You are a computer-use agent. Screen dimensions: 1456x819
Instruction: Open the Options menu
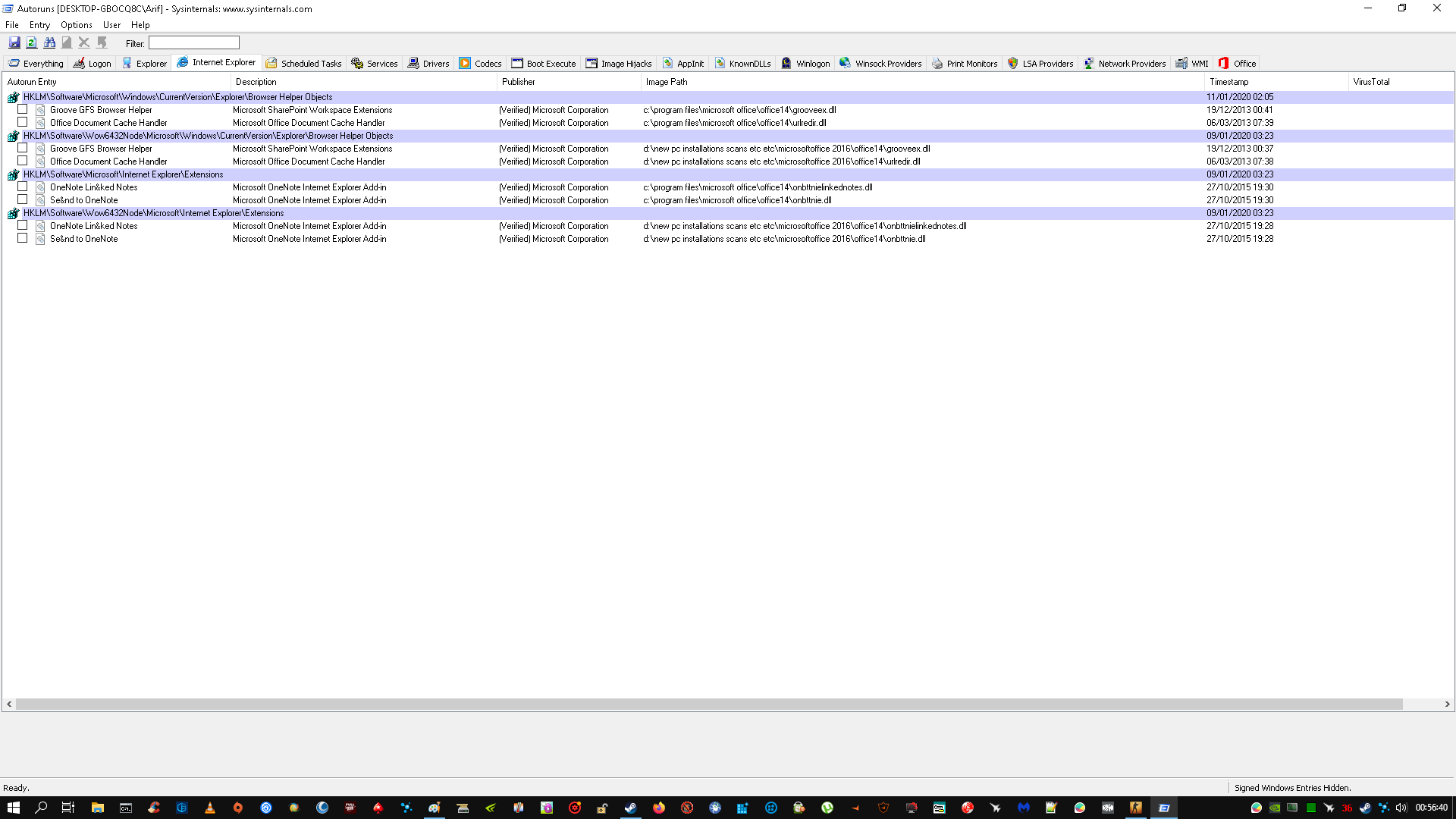pyautogui.click(x=76, y=25)
